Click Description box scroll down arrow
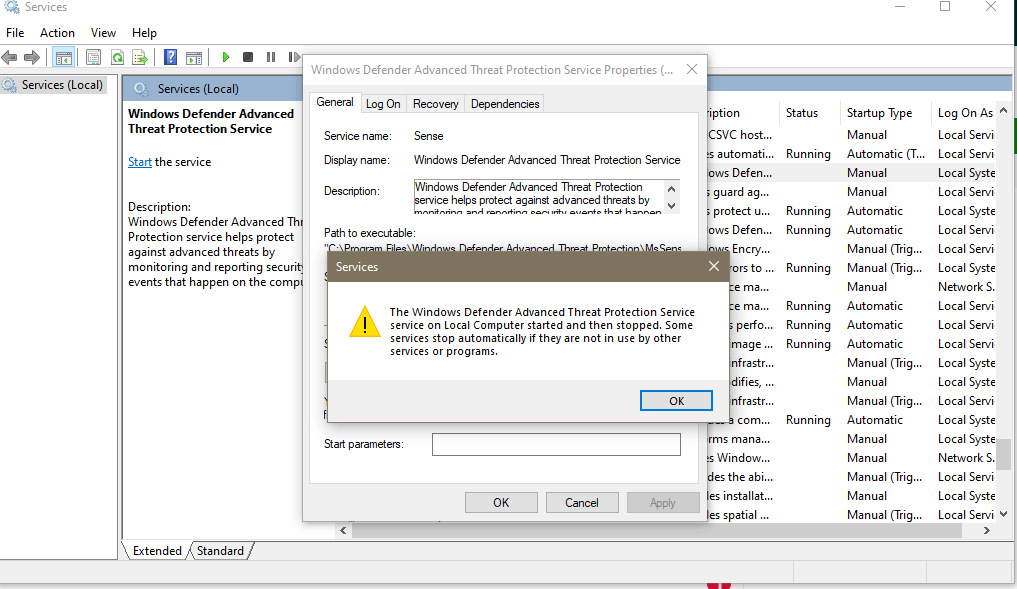The image size is (1017, 589). pos(671,206)
